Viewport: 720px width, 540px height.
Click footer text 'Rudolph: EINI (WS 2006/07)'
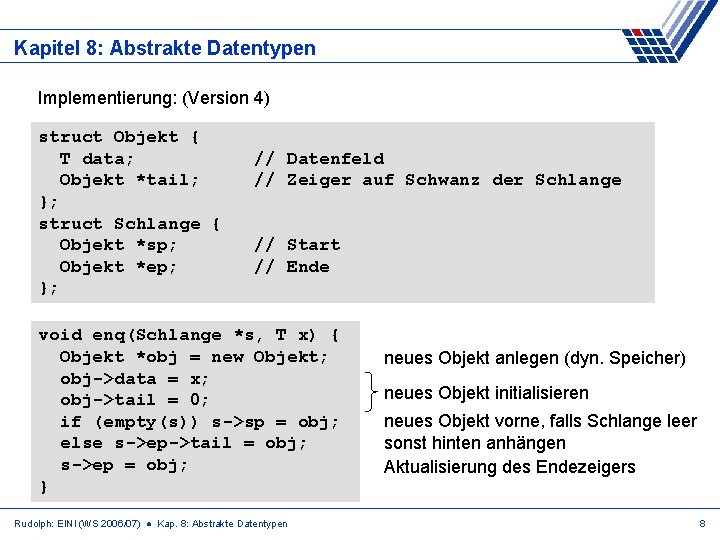coord(77,524)
